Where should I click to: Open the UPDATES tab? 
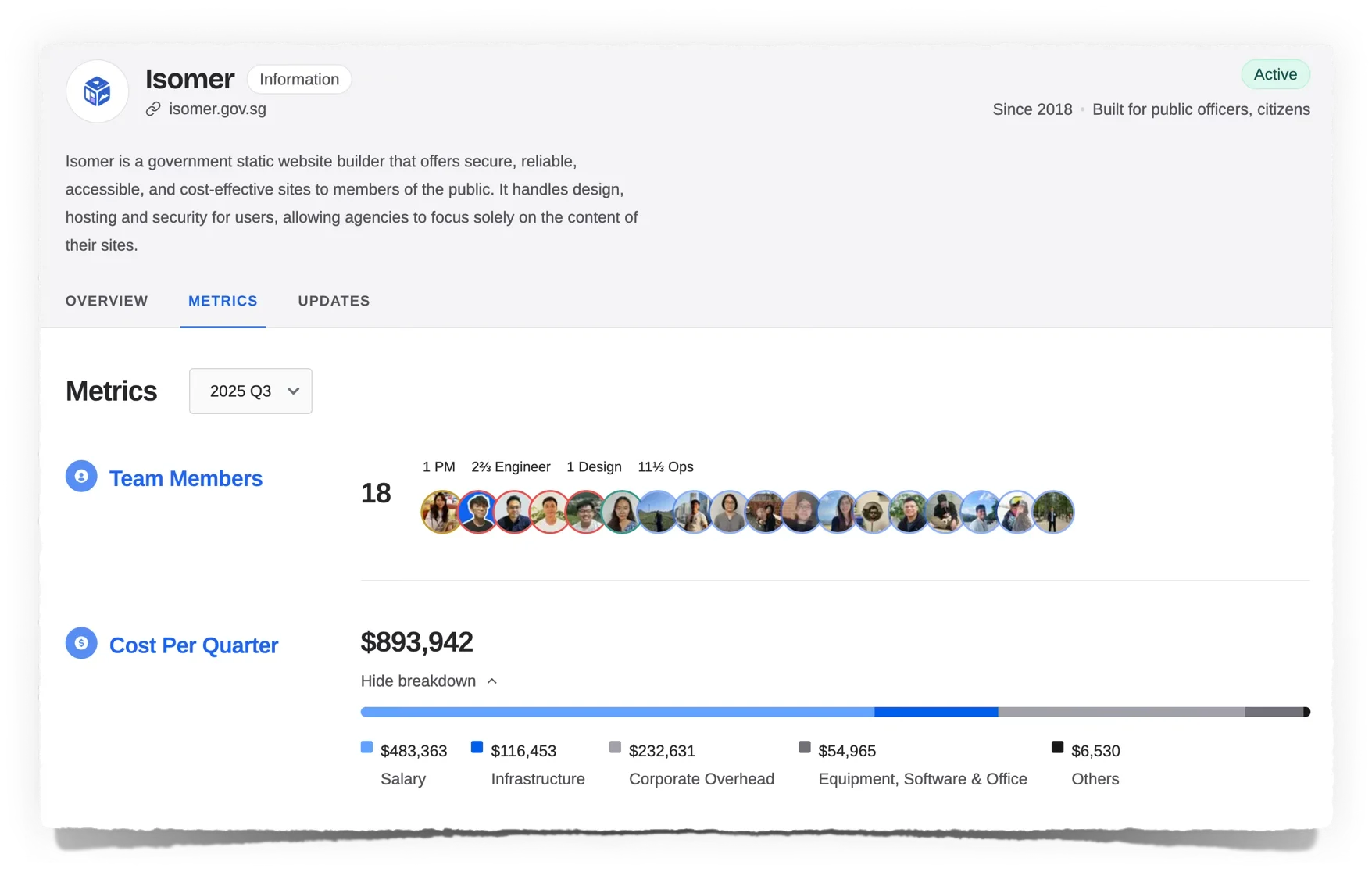point(333,301)
